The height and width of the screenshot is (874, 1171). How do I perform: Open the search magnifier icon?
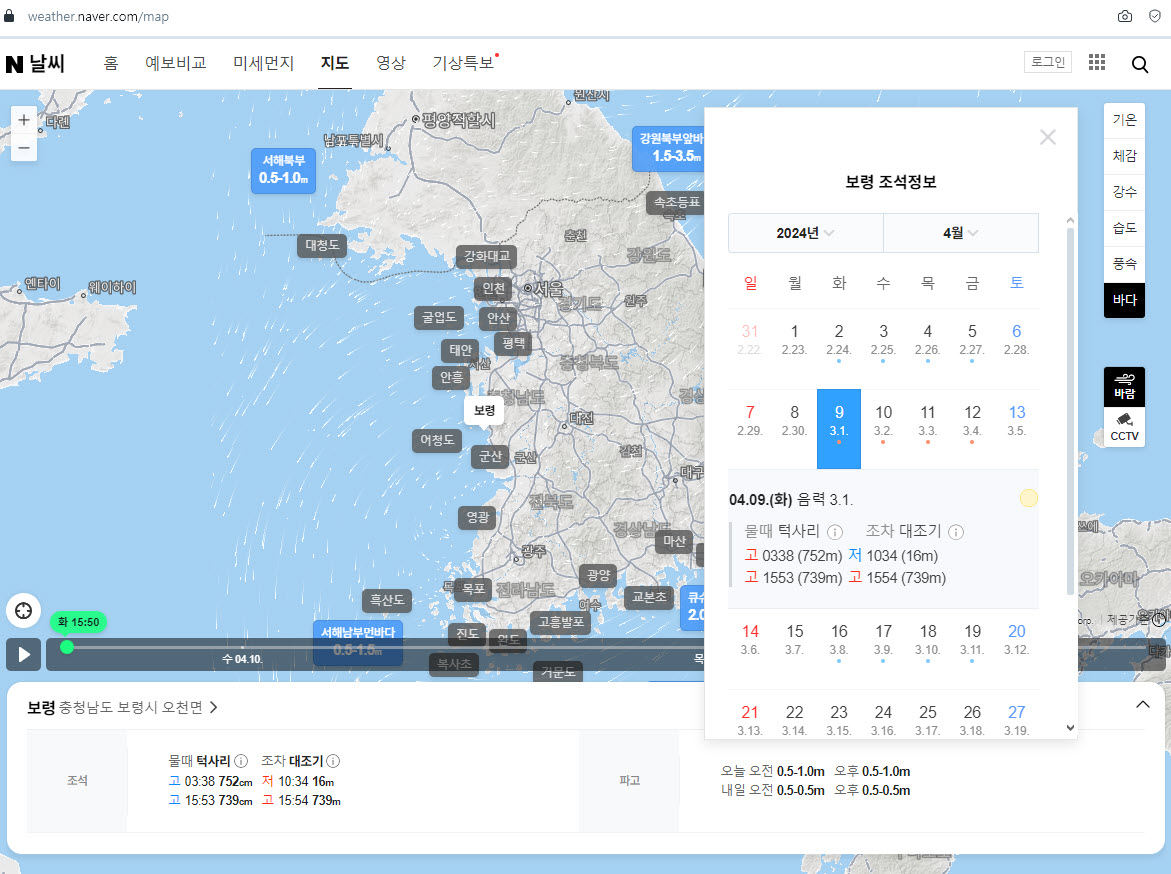pos(1140,64)
